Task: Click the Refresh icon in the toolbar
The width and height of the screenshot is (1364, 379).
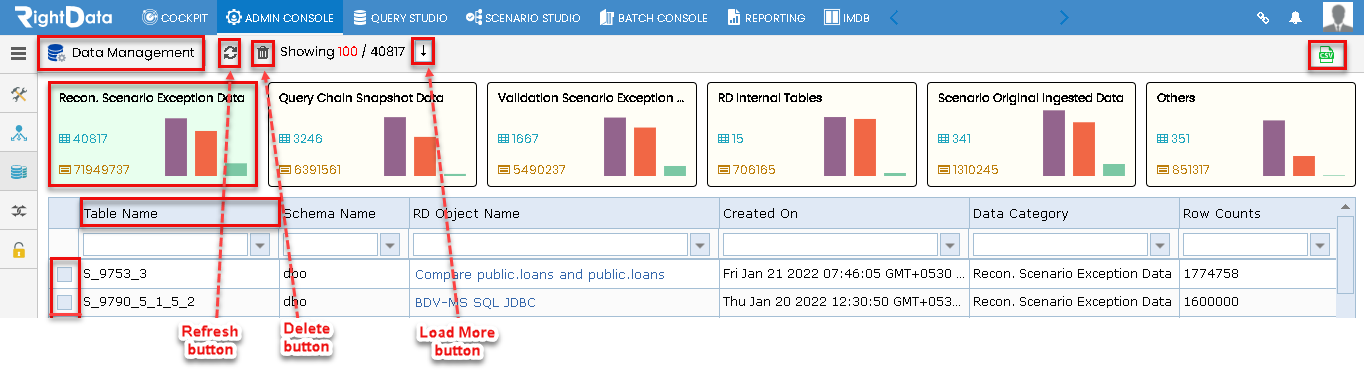Action: [230, 53]
